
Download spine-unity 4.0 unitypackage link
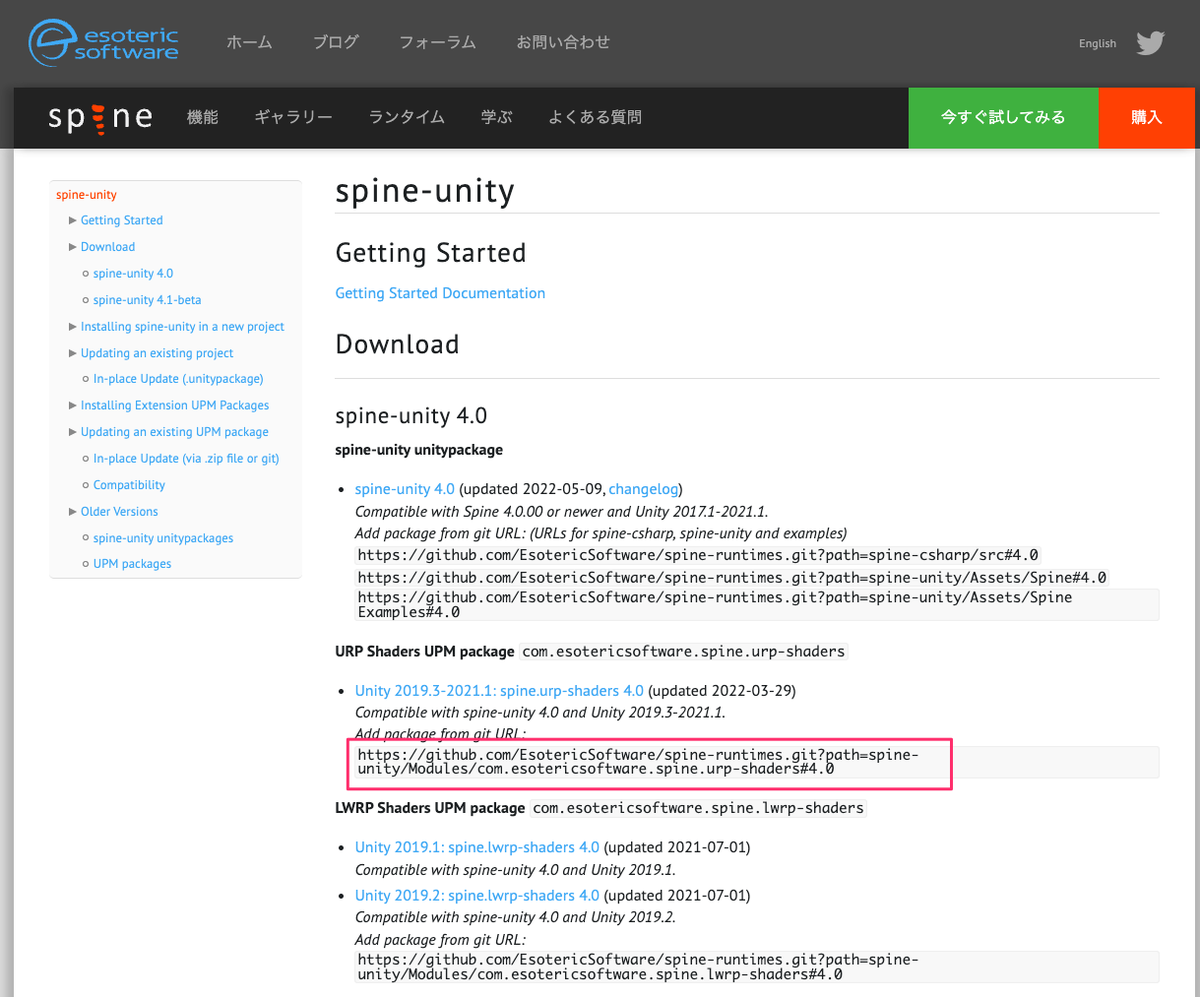(405, 489)
